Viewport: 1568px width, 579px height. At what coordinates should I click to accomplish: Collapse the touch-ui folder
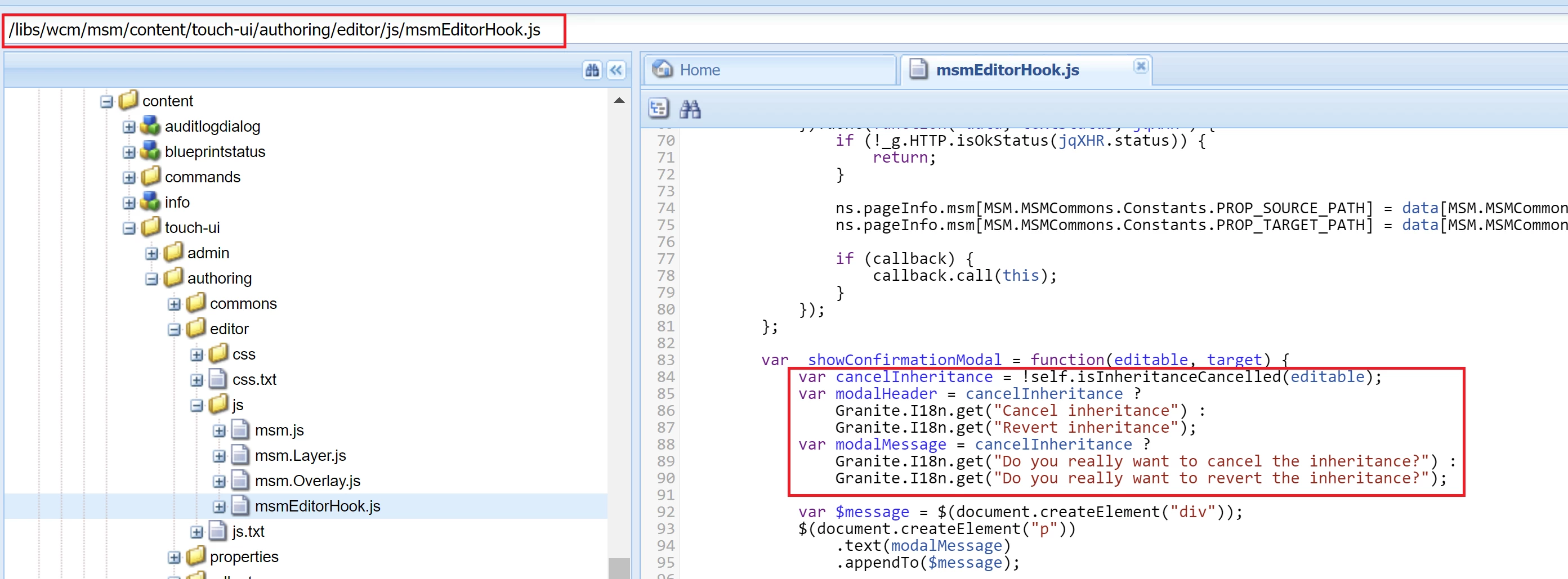coord(129,228)
